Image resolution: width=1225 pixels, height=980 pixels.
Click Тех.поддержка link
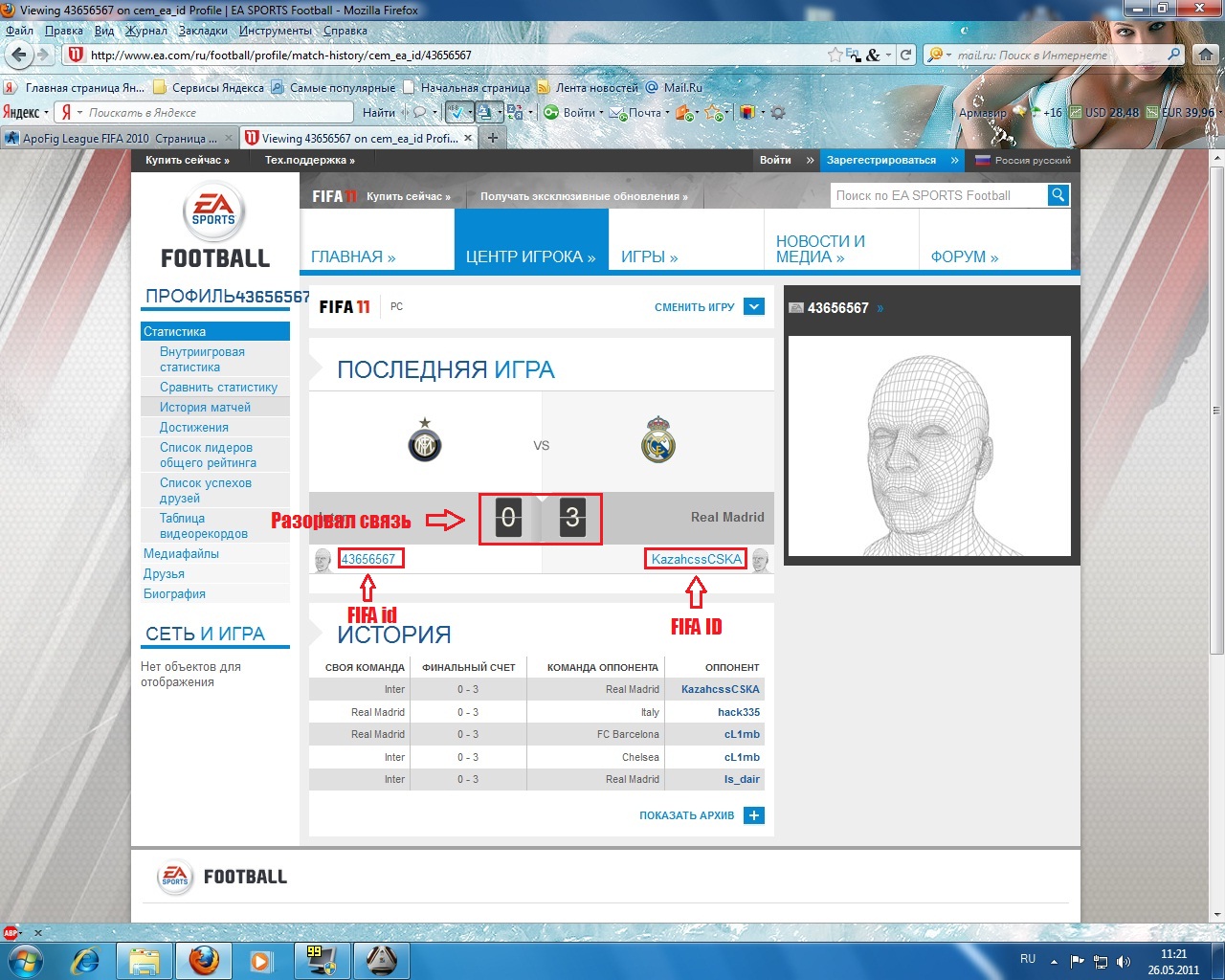click(310, 160)
